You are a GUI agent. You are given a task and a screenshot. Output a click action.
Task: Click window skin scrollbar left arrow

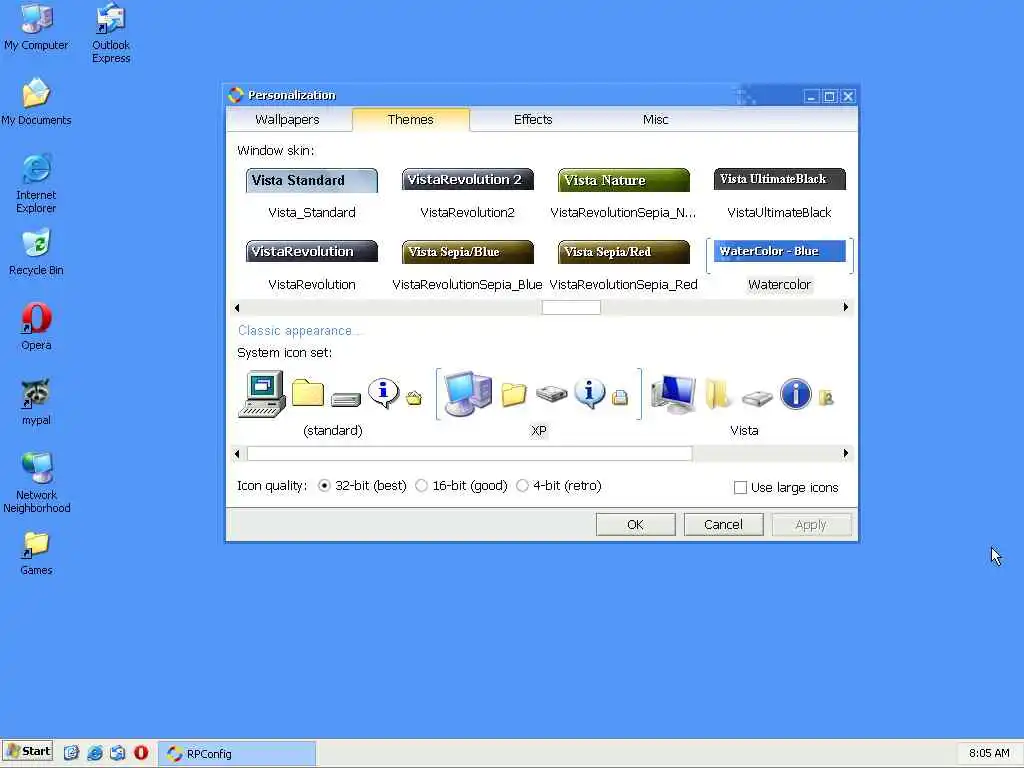[x=237, y=307]
